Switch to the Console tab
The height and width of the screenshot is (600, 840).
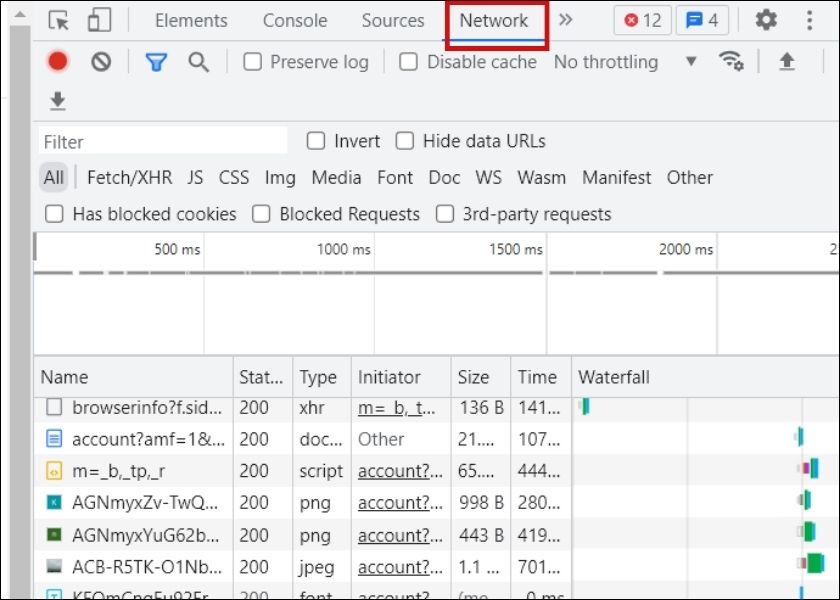coord(295,21)
